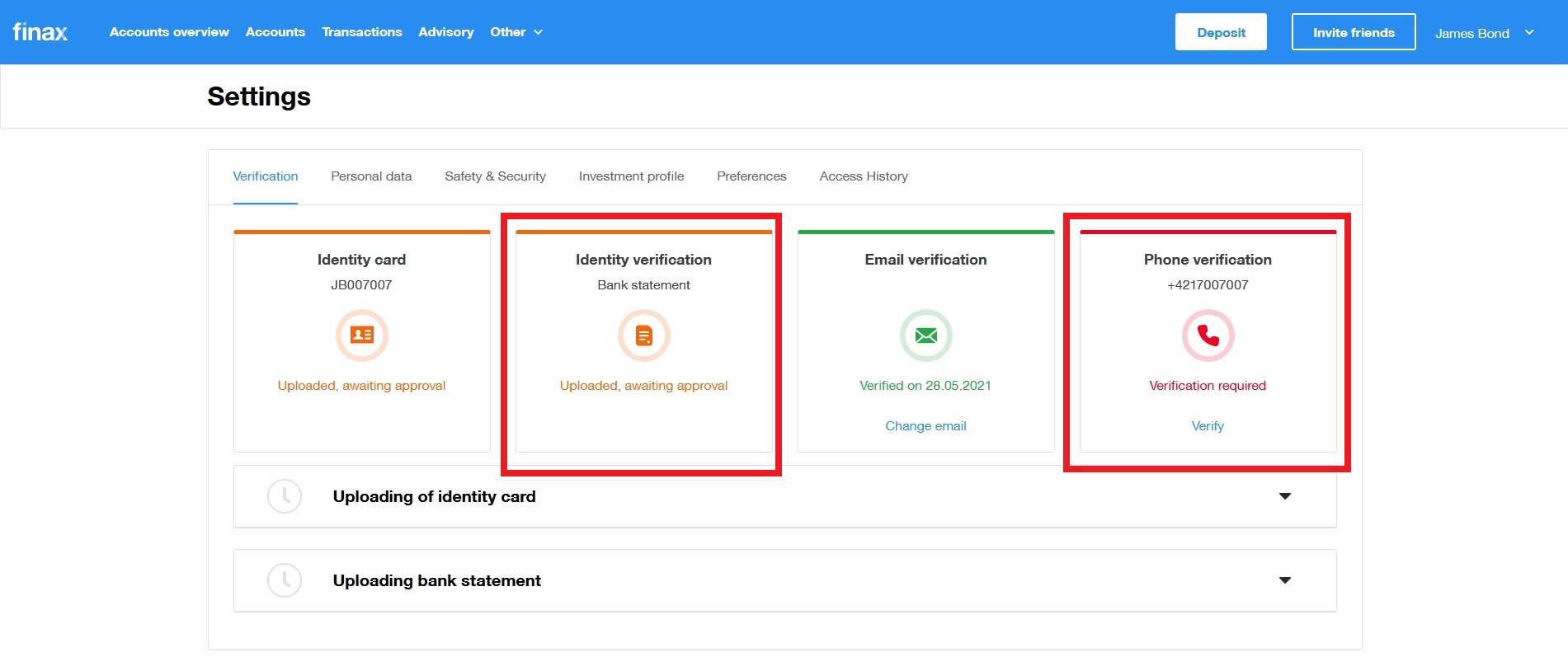
Task: Click the Invite friends button
Action: 1353,32
